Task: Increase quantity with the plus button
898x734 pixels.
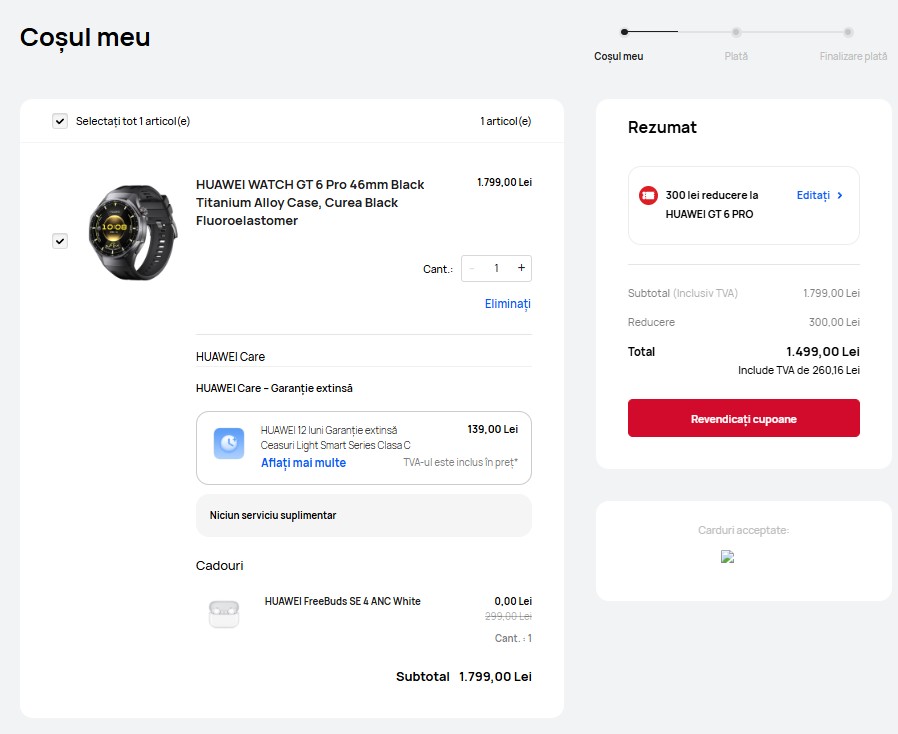Action: coord(521,268)
